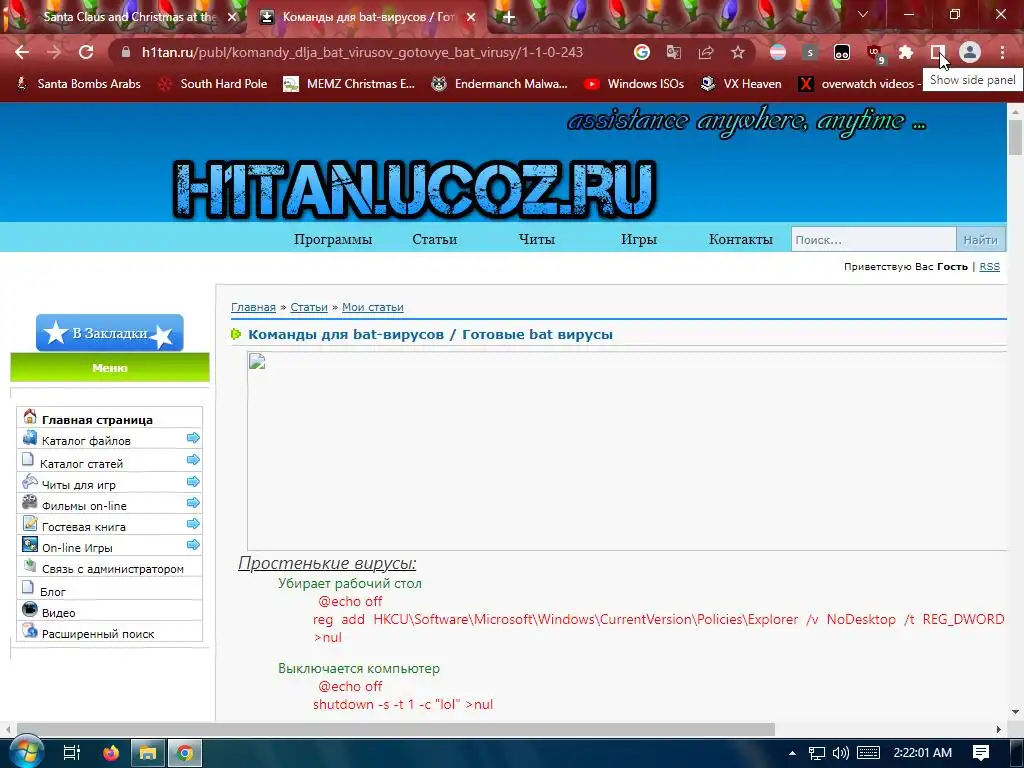Open VX Heaven bookmark

pos(741,84)
